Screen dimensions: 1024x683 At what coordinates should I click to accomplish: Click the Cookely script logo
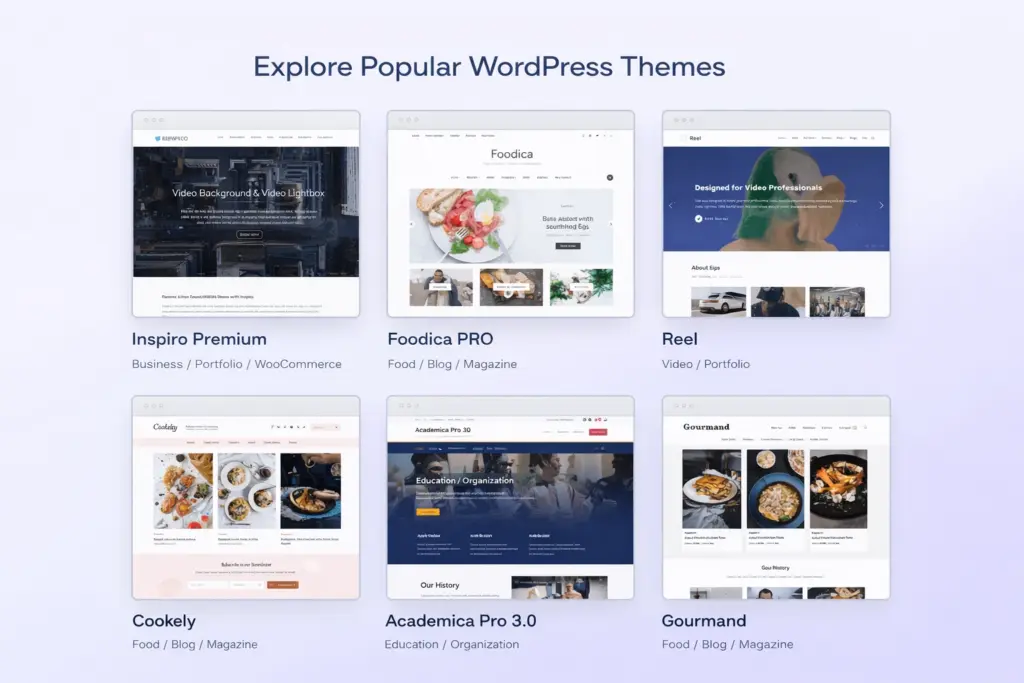[165, 426]
